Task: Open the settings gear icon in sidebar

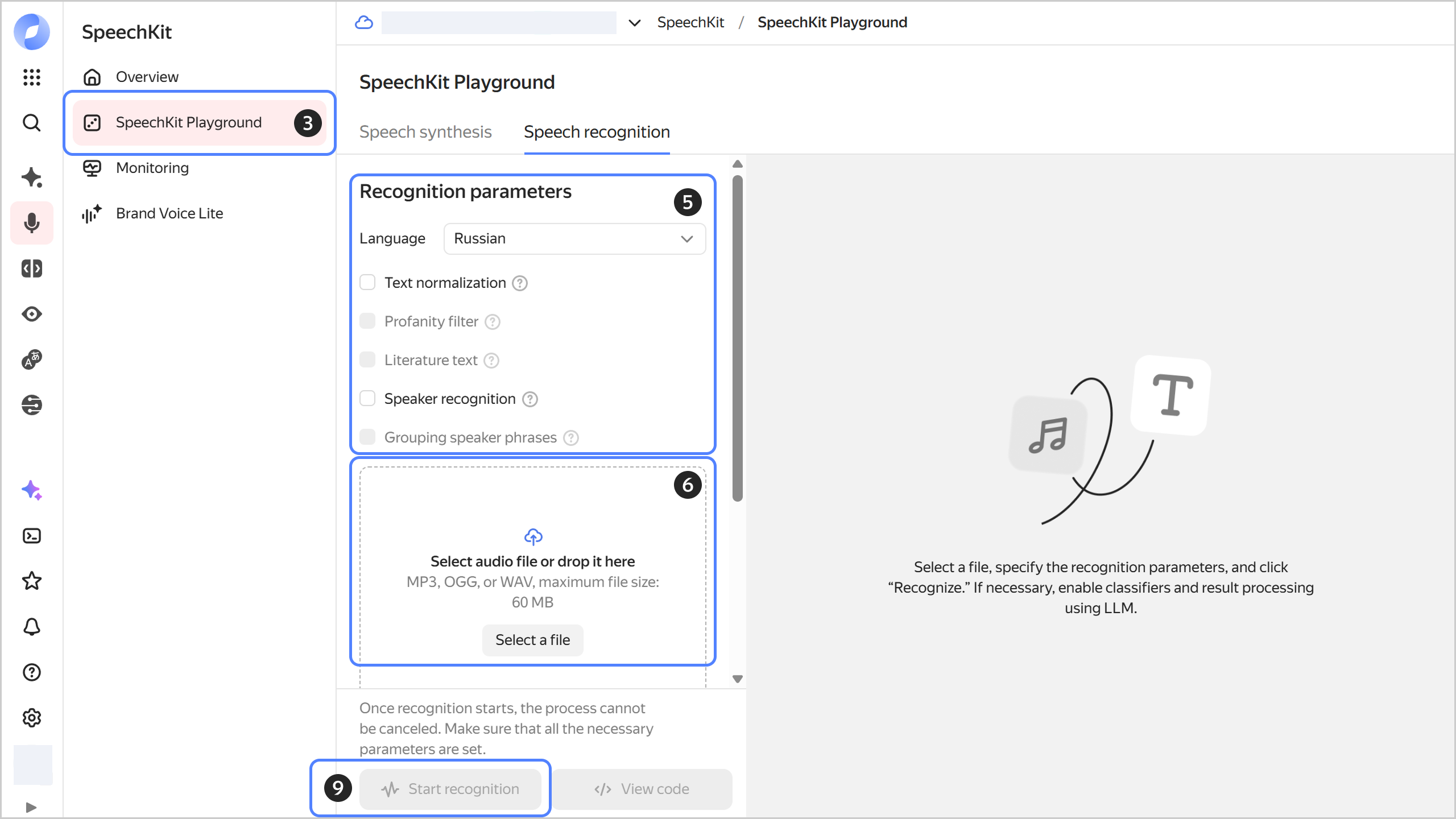Action: click(32, 718)
